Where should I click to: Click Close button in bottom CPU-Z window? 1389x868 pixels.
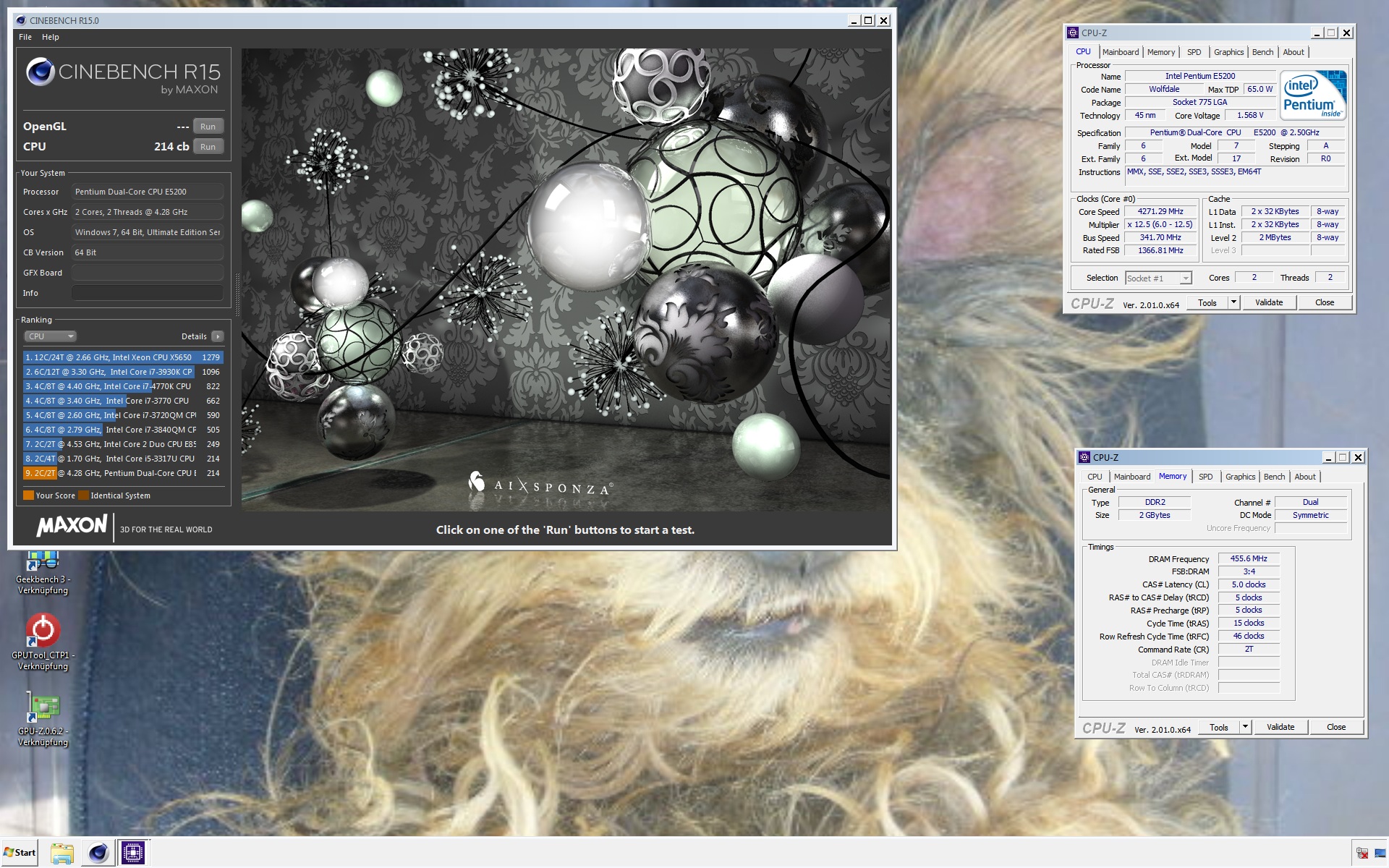[x=1337, y=727]
